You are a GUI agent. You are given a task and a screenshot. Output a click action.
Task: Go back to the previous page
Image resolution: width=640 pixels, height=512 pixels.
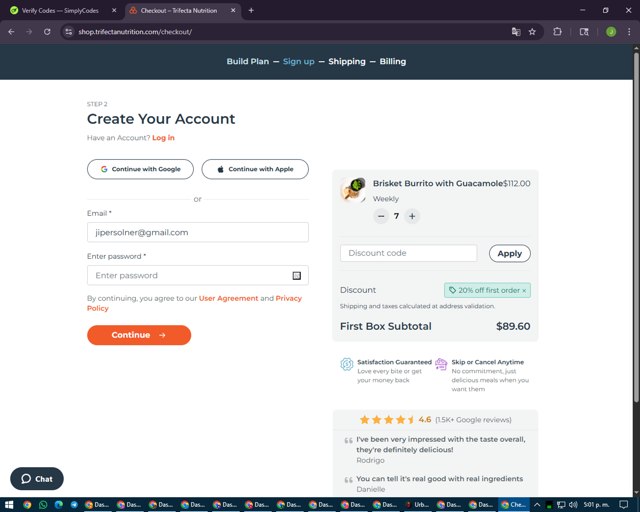11,32
